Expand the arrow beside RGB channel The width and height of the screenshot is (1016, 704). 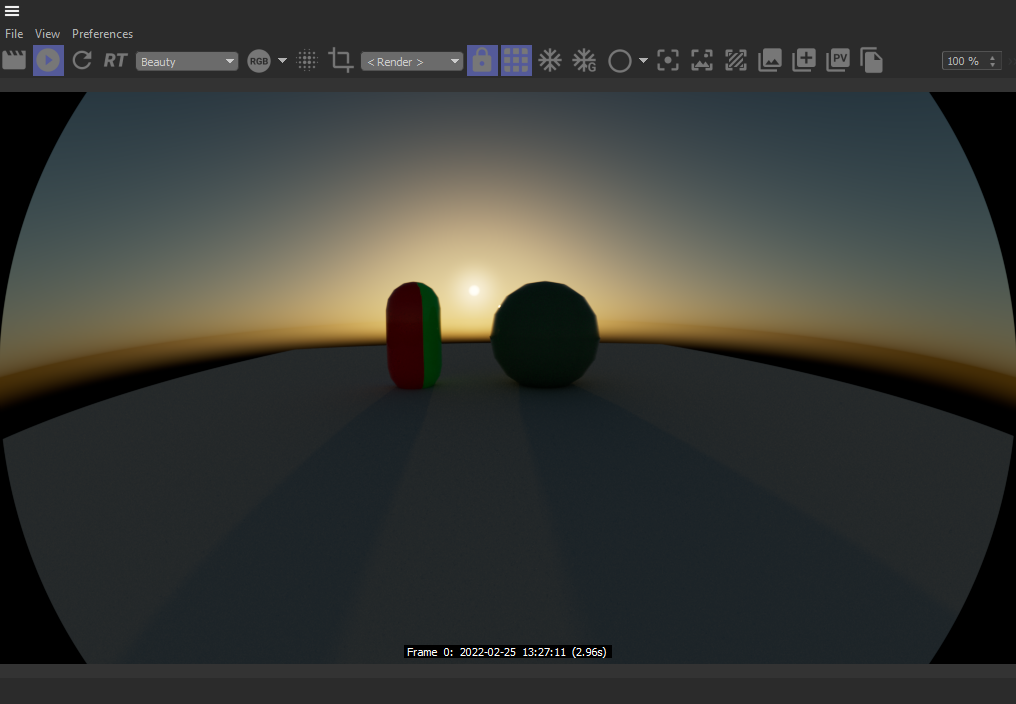click(282, 61)
